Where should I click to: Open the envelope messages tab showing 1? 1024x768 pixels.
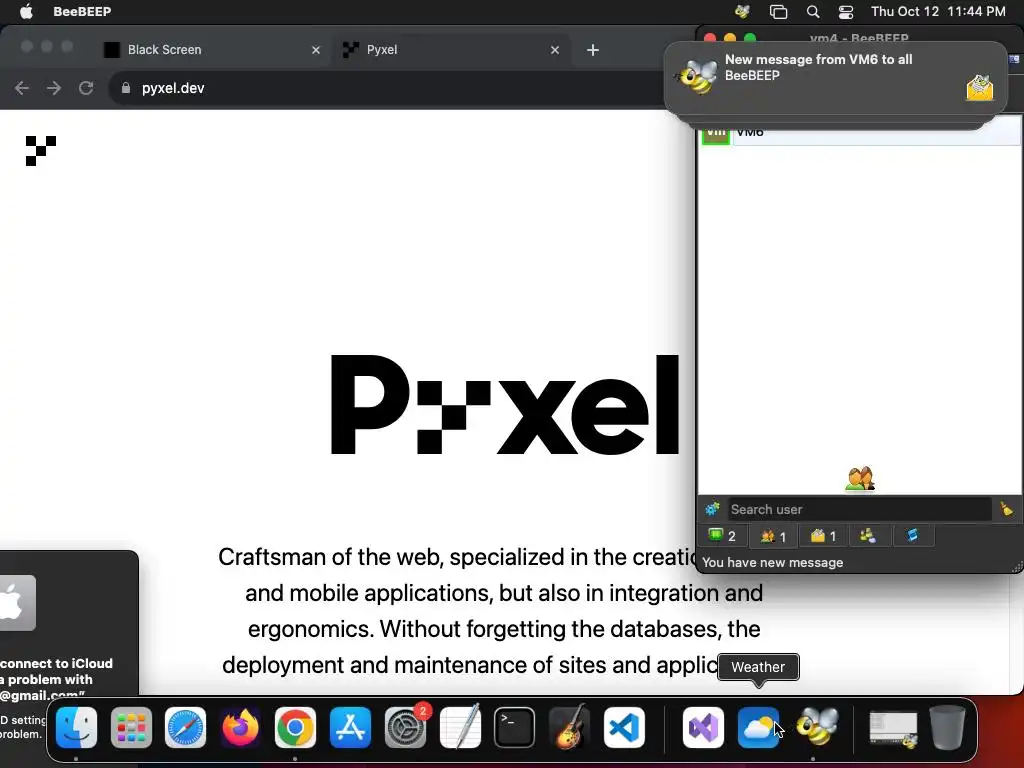click(x=823, y=536)
